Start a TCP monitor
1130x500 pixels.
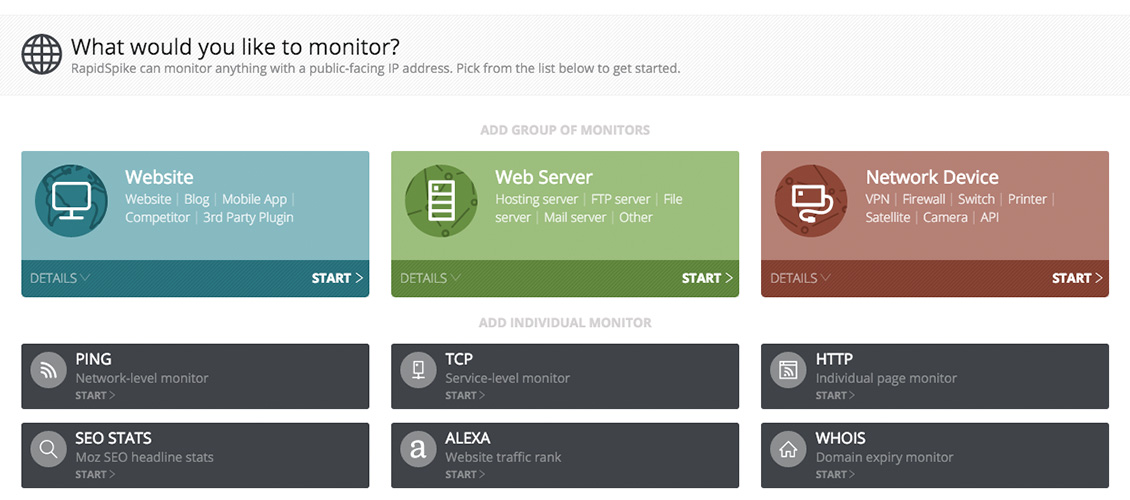(x=465, y=396)
